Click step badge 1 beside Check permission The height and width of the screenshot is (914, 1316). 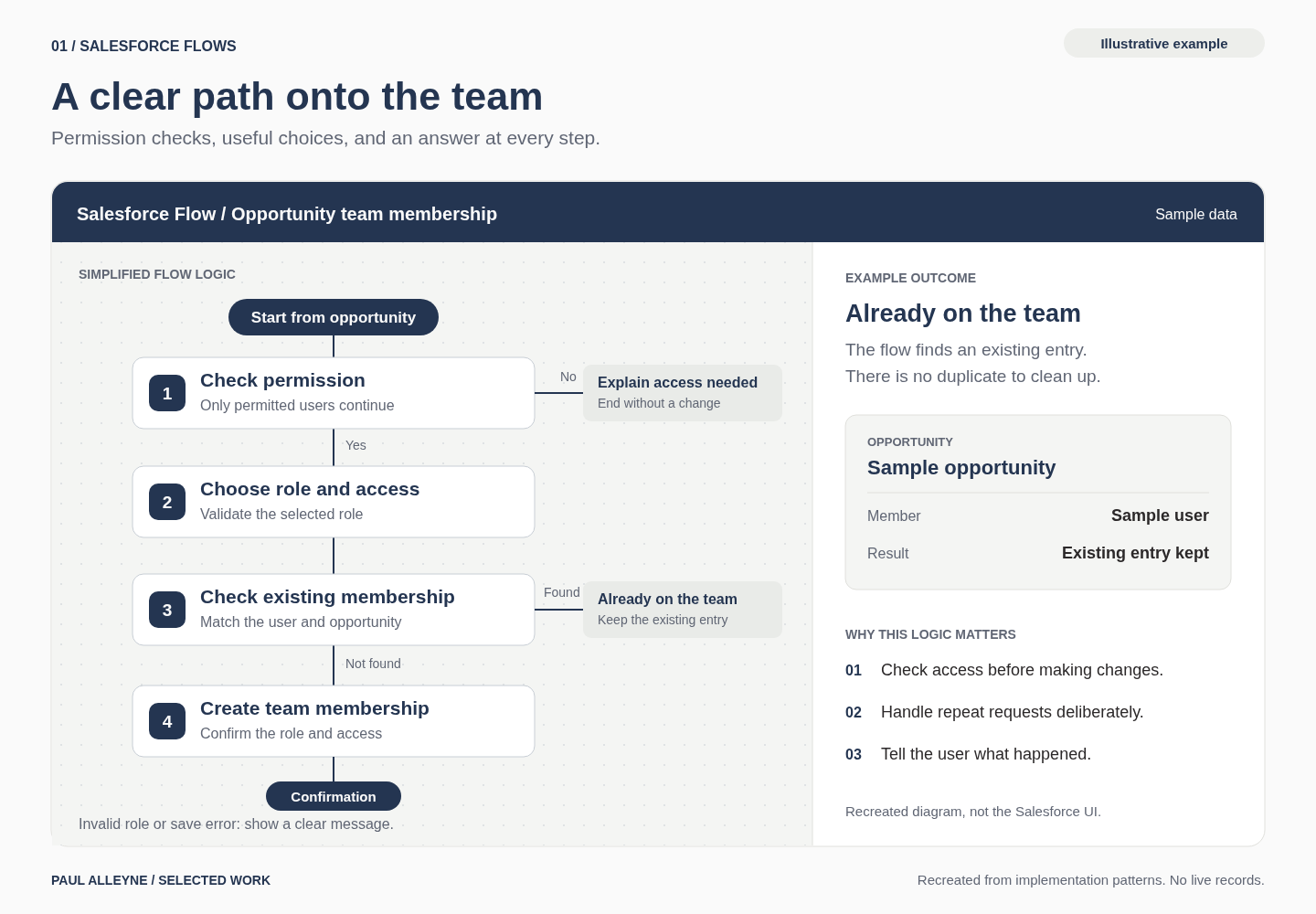coord(167,393)
